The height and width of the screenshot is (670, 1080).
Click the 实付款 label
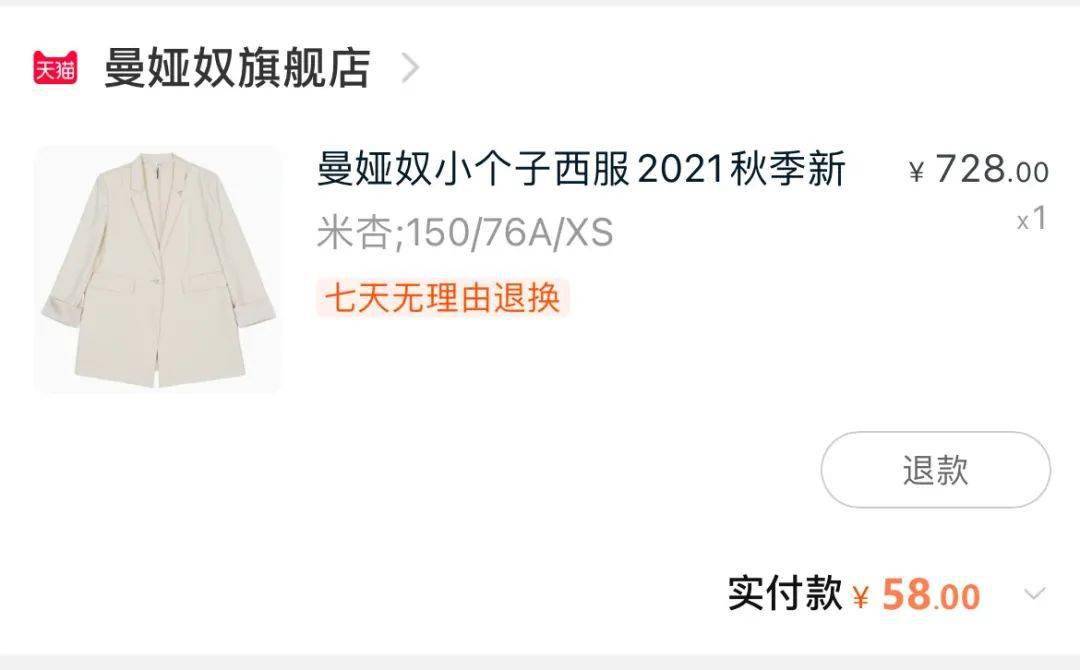tap(785, 594)
